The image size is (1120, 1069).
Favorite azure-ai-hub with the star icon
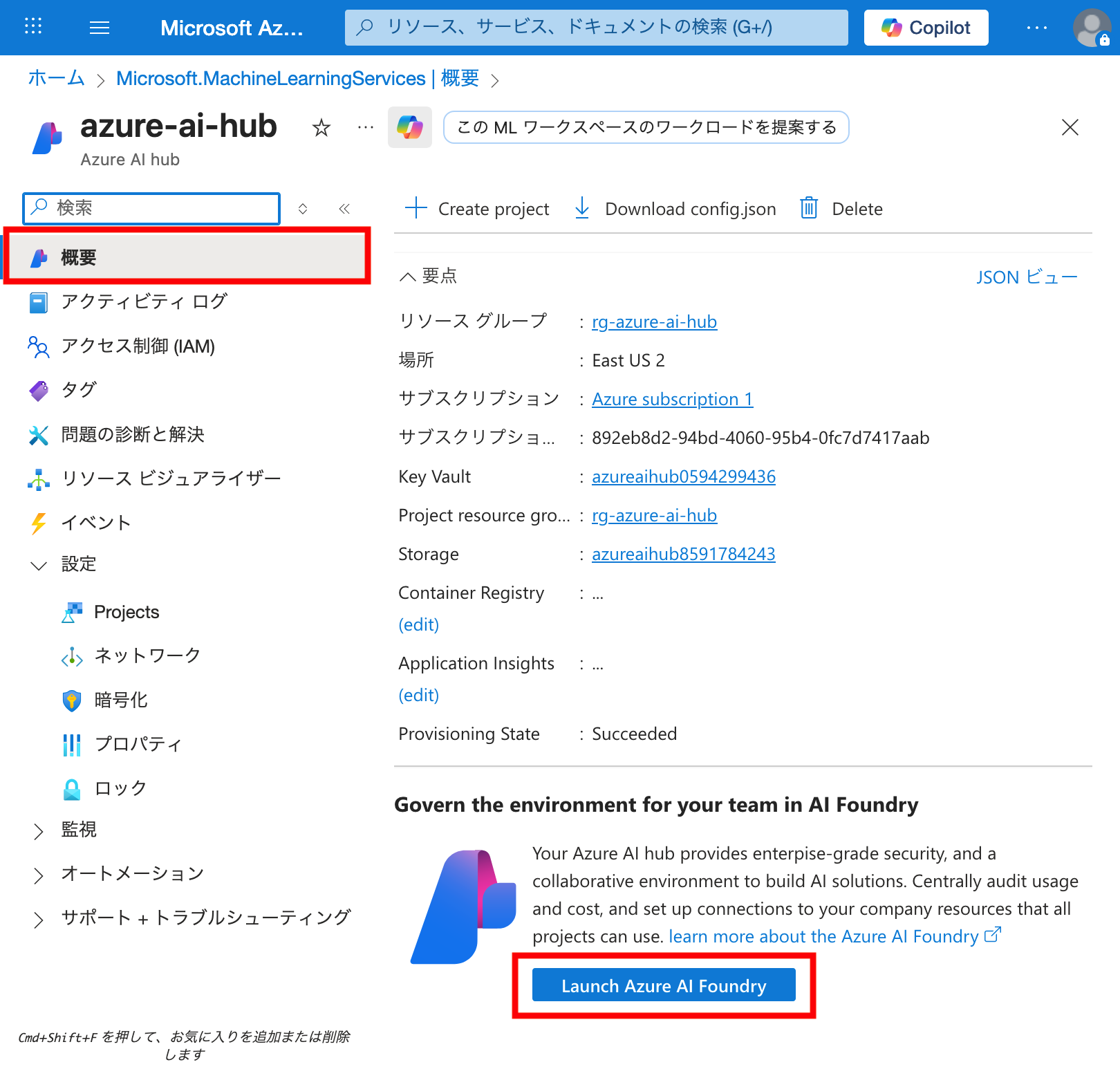pos(321,128)
